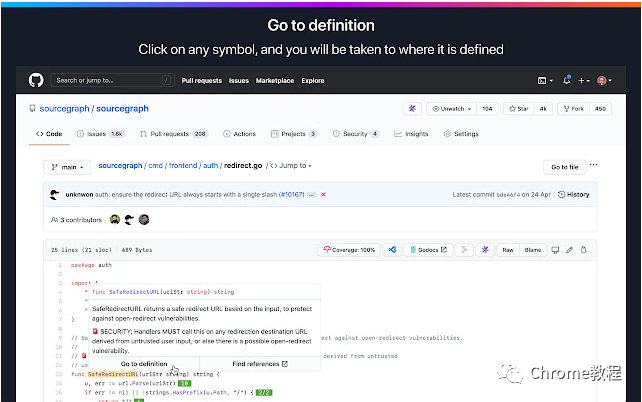The height and width of the screenshot is (402, 642).
Task: Open the notifications bell icon
Action: pos(567,80)
